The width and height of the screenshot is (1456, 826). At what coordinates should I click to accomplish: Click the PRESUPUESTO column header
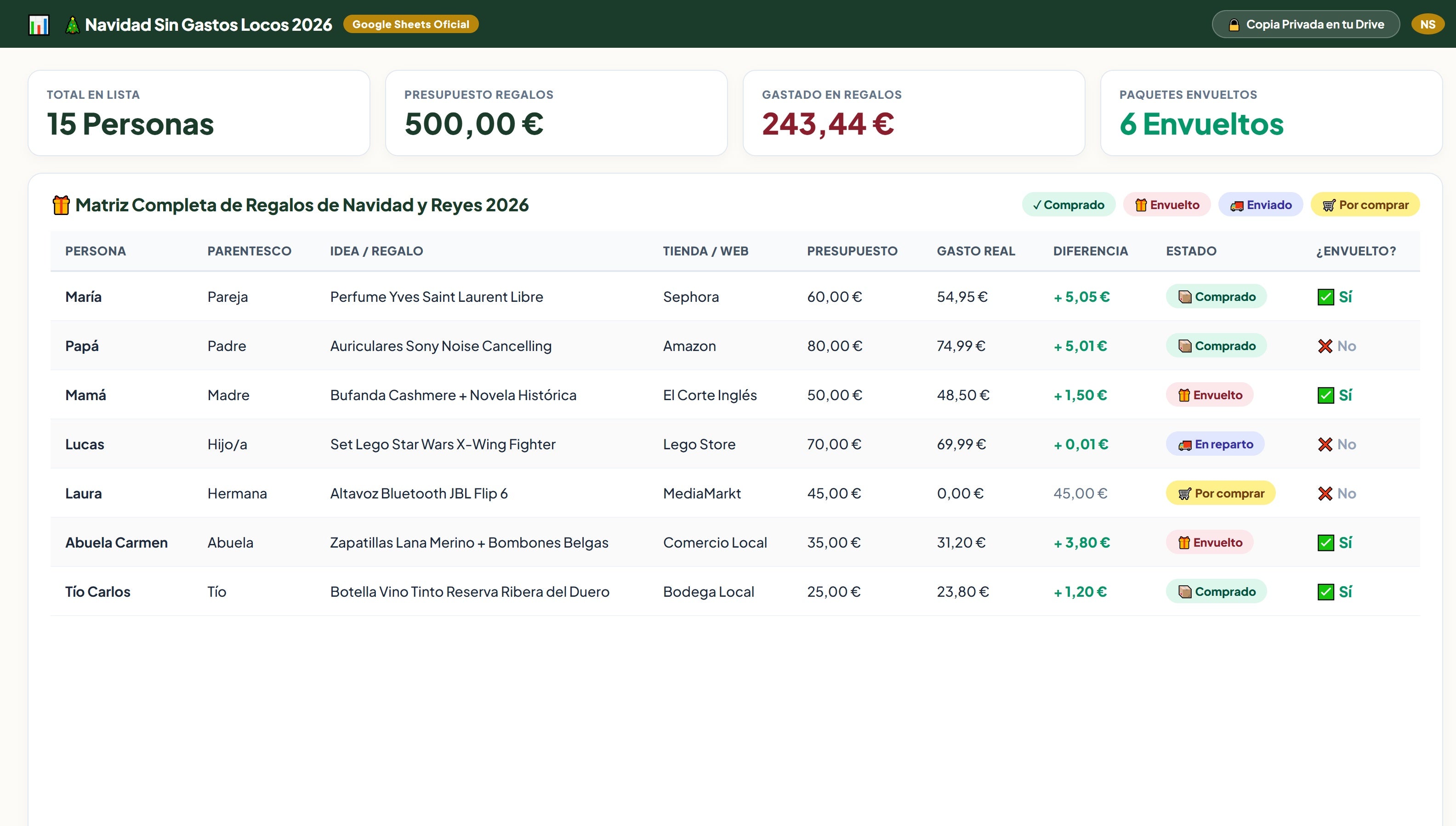pos(852,251)
